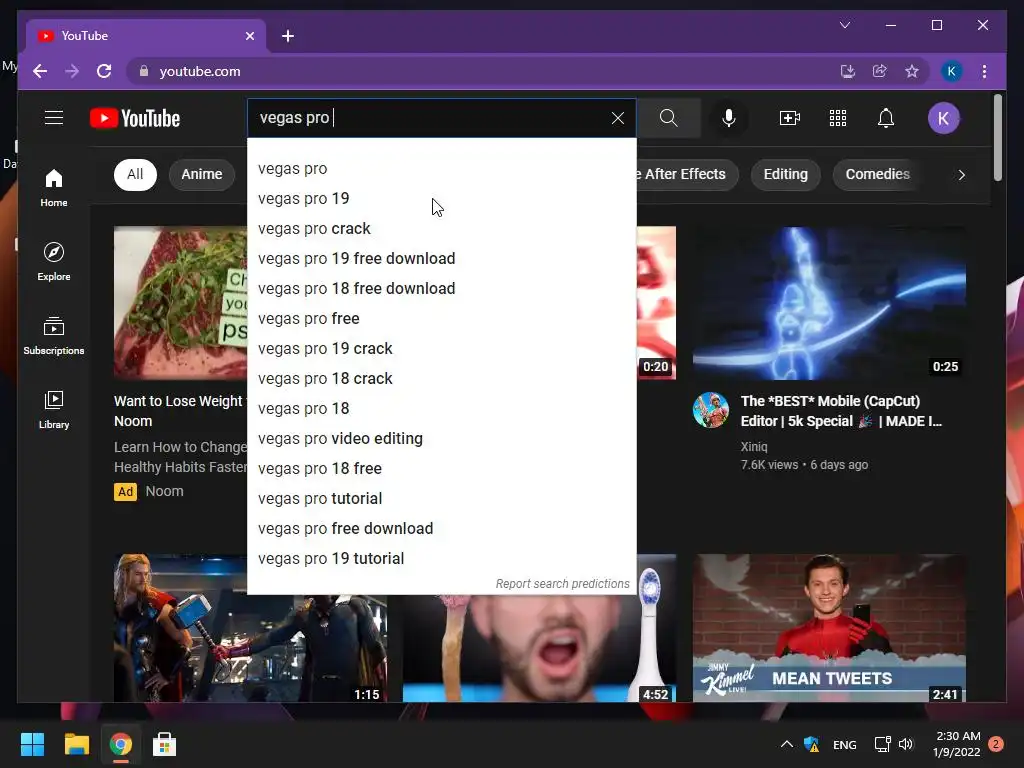
Task: Share this page via address bar icon
Action: pyautogui.click(x=880, y=71)
